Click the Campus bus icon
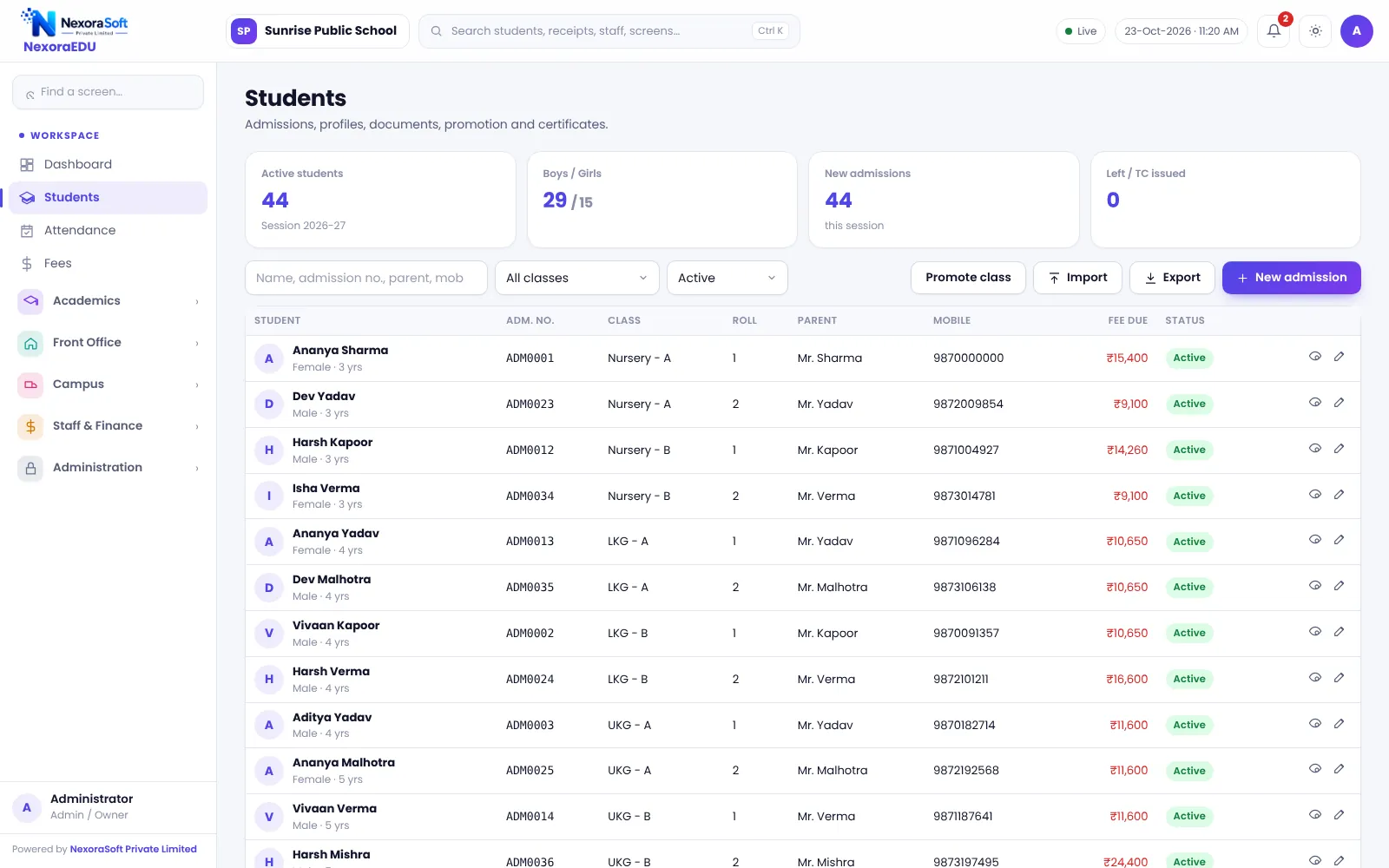 pyautogui.click(x=30, y=385)
